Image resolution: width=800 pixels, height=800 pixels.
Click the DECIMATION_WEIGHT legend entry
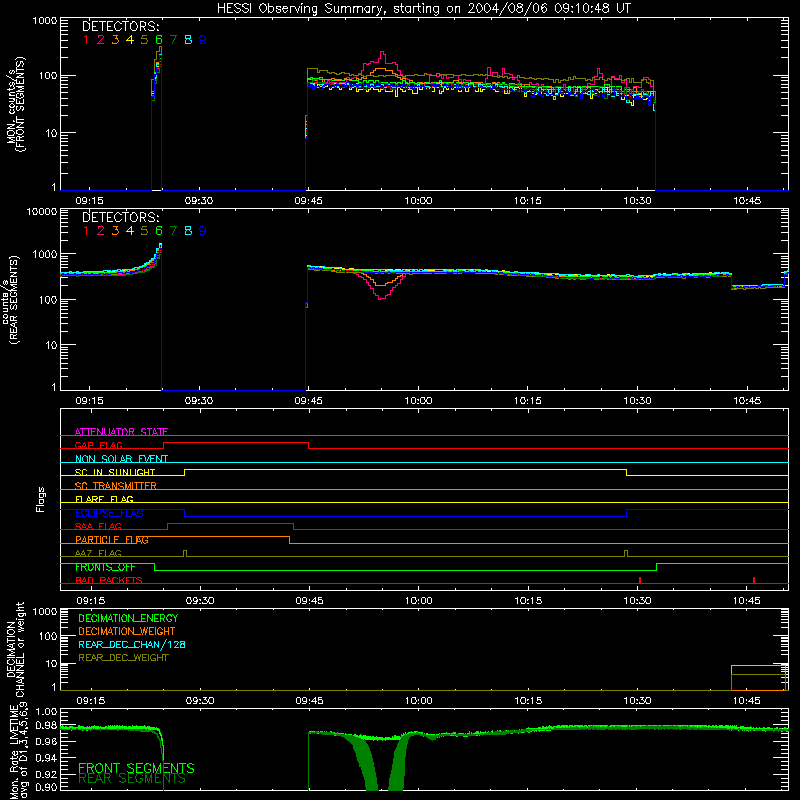point(127,631)
